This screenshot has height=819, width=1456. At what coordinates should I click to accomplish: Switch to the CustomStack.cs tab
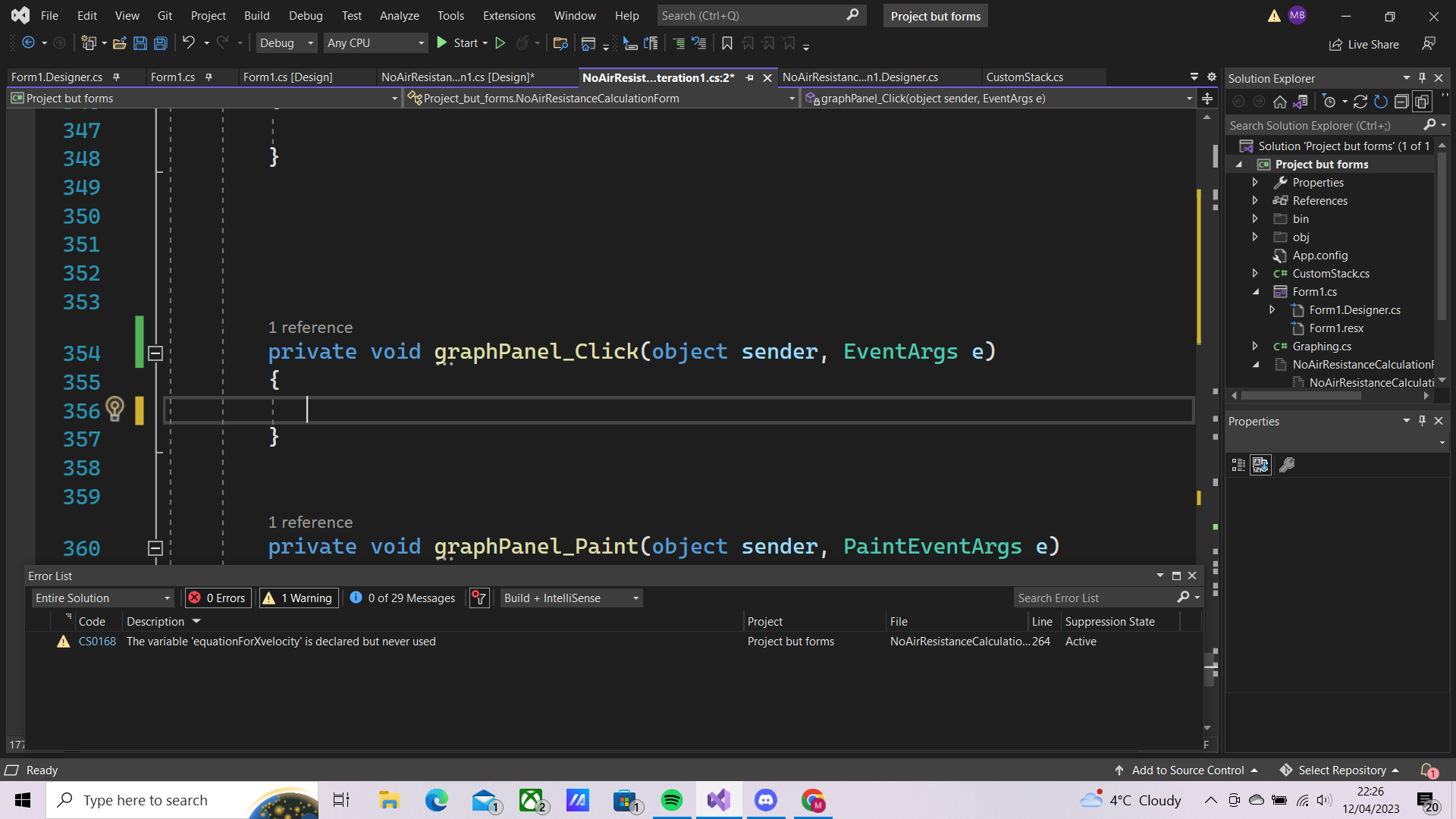pyautogui.click(x=1025, y=77)
